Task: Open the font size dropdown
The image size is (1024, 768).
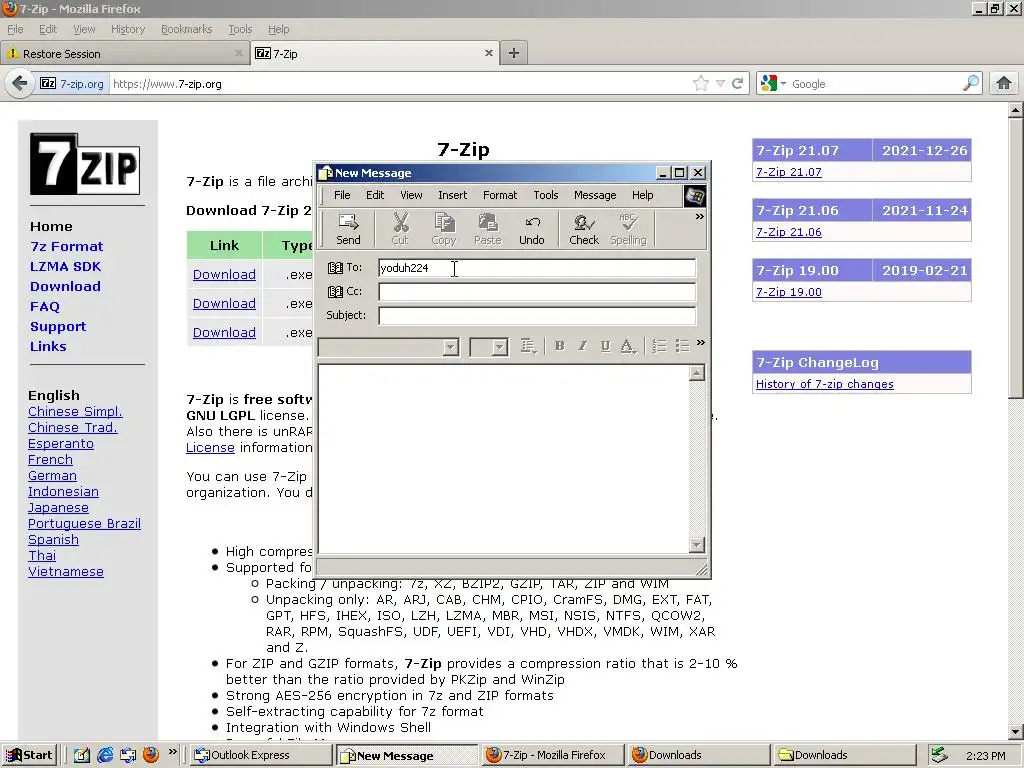Action: tap(500, 347)
